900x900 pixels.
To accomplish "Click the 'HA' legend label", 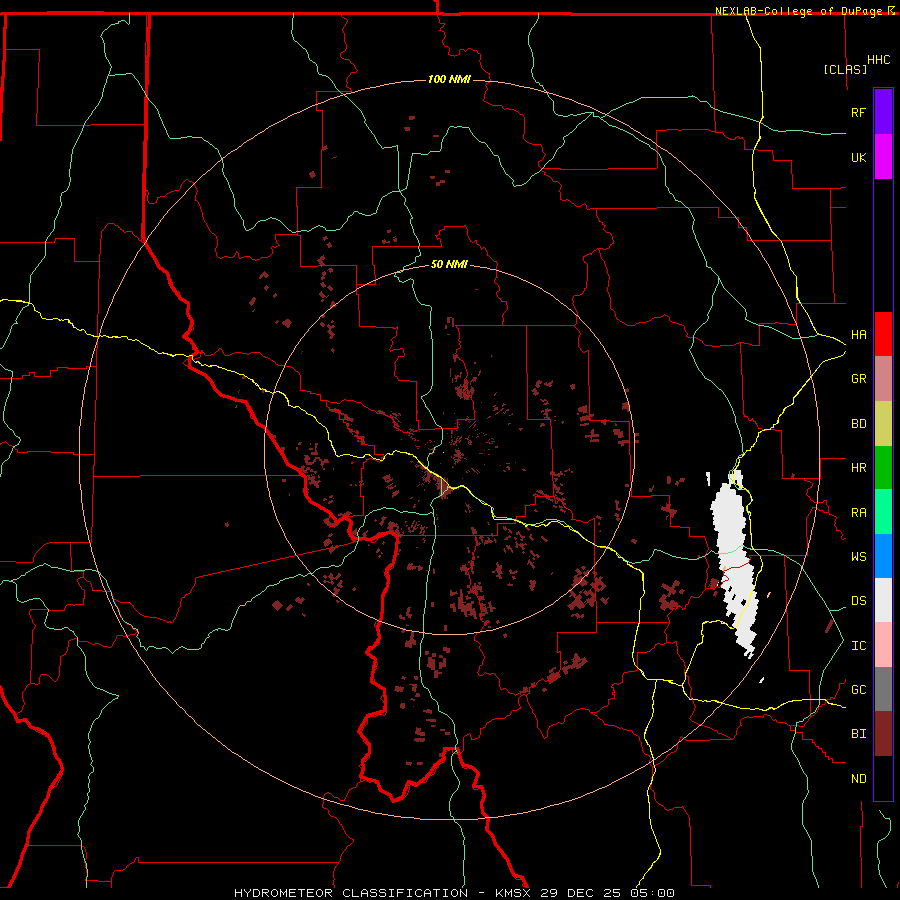I will click(x=858, y=335).
